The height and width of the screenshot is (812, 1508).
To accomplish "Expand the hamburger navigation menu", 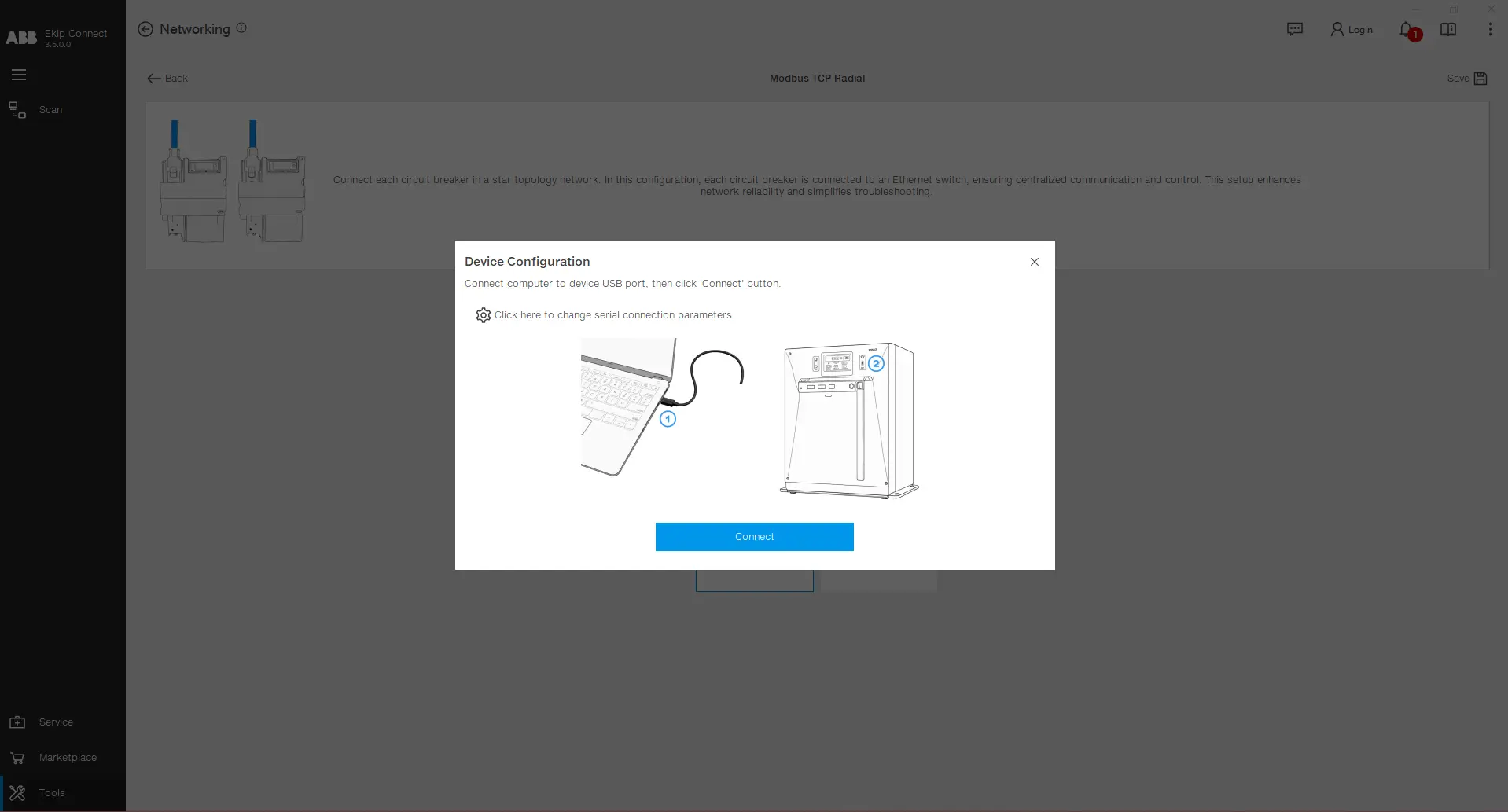I will coord(19,74).
